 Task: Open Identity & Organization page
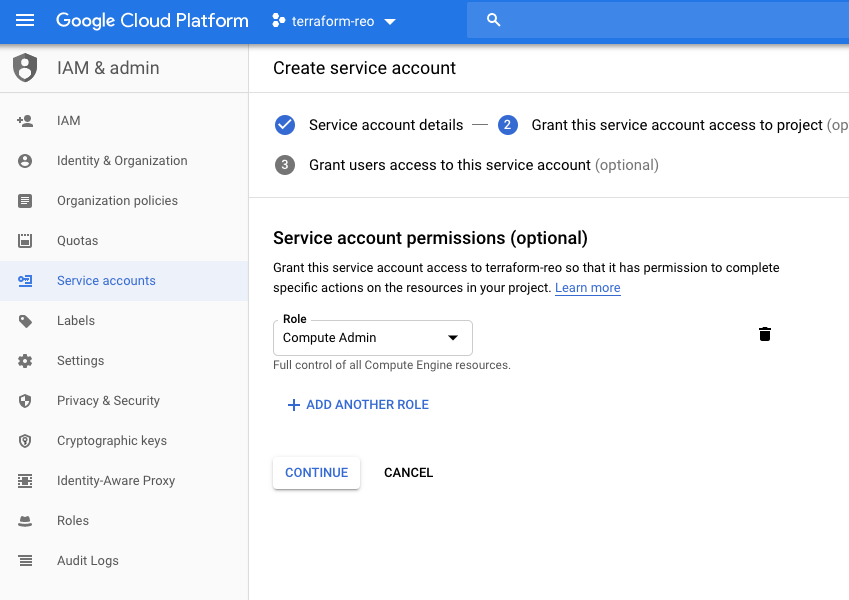122,161
